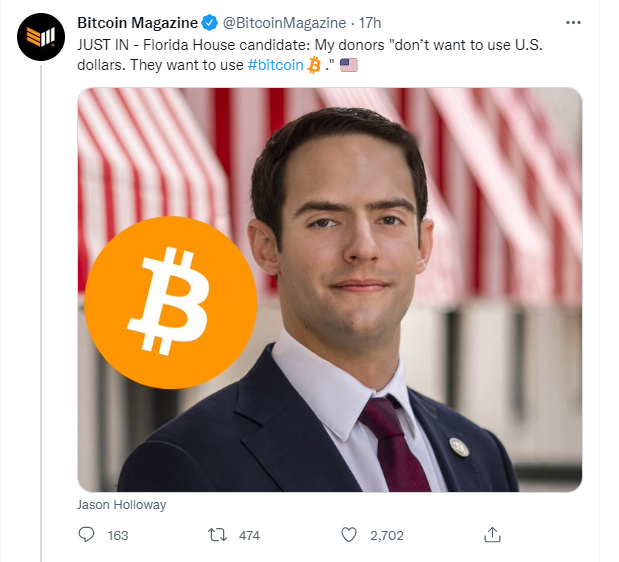The image size is (619, 562).
Task: Open the tweet's attached photo
Action: pos(330,290)
